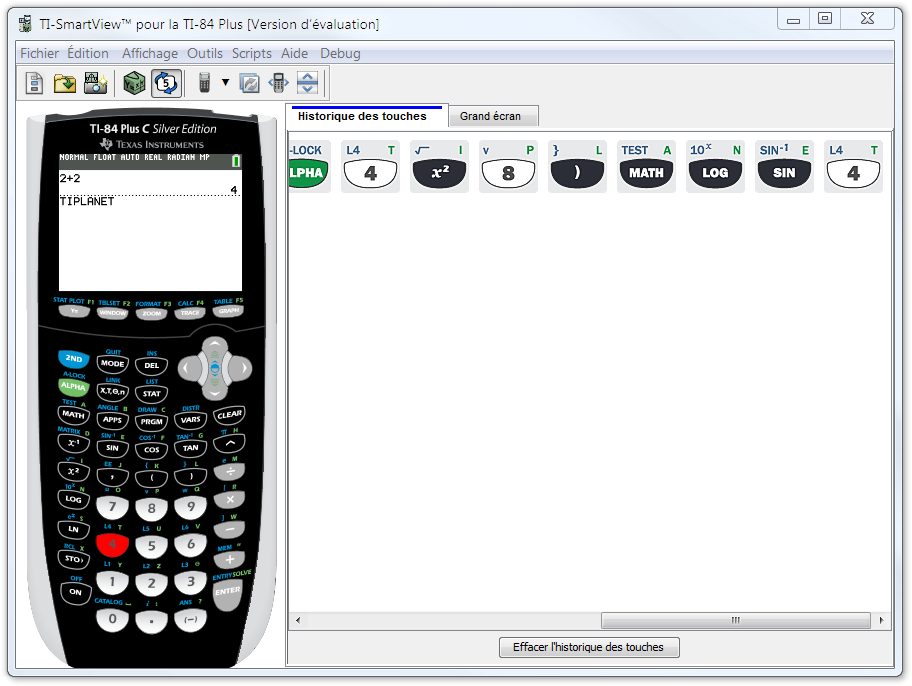Tap the plus key on calculator

pos(229,560)
